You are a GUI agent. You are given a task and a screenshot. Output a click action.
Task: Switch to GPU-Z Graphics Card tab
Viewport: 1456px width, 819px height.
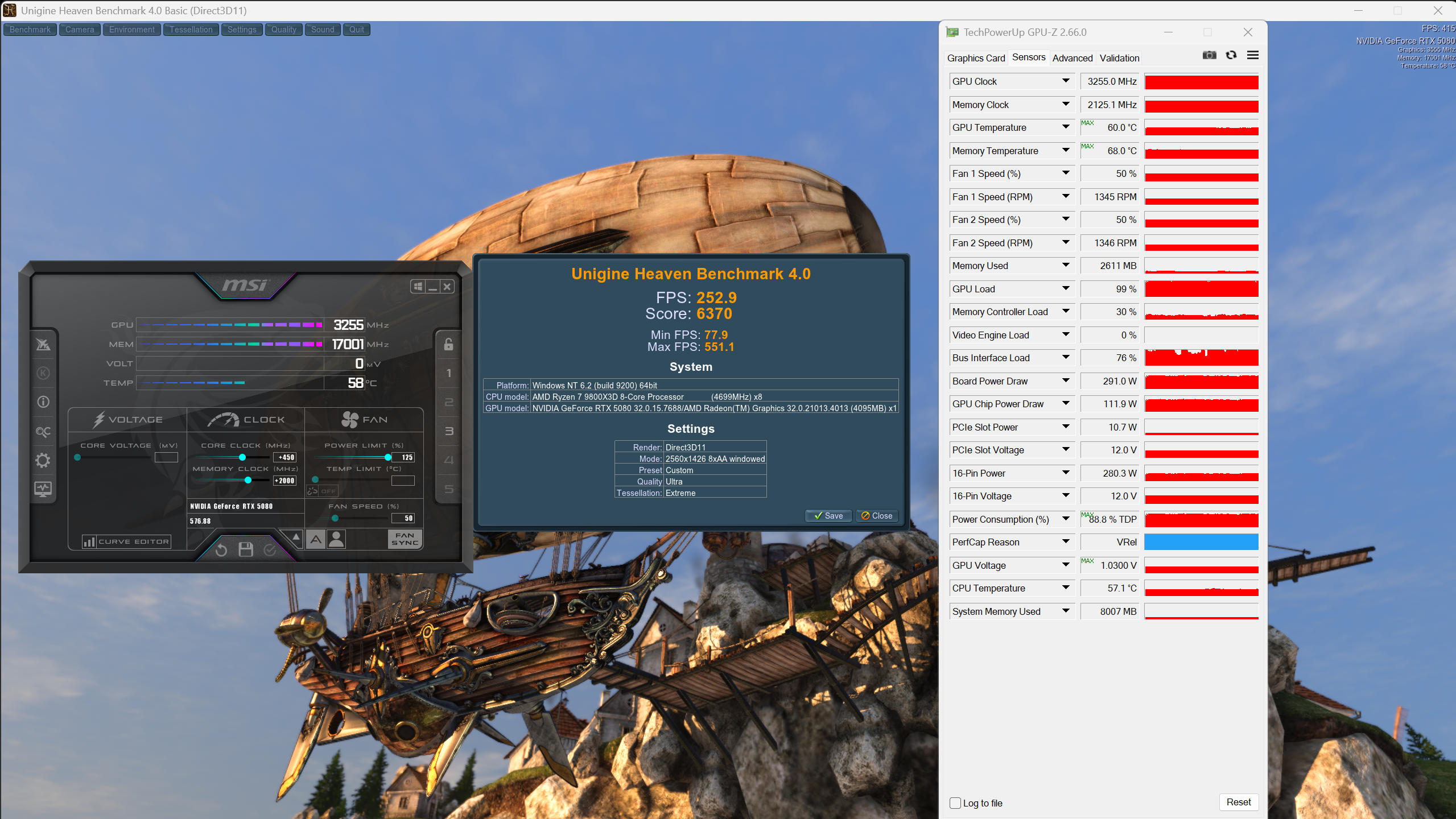(x=976, y=58)
